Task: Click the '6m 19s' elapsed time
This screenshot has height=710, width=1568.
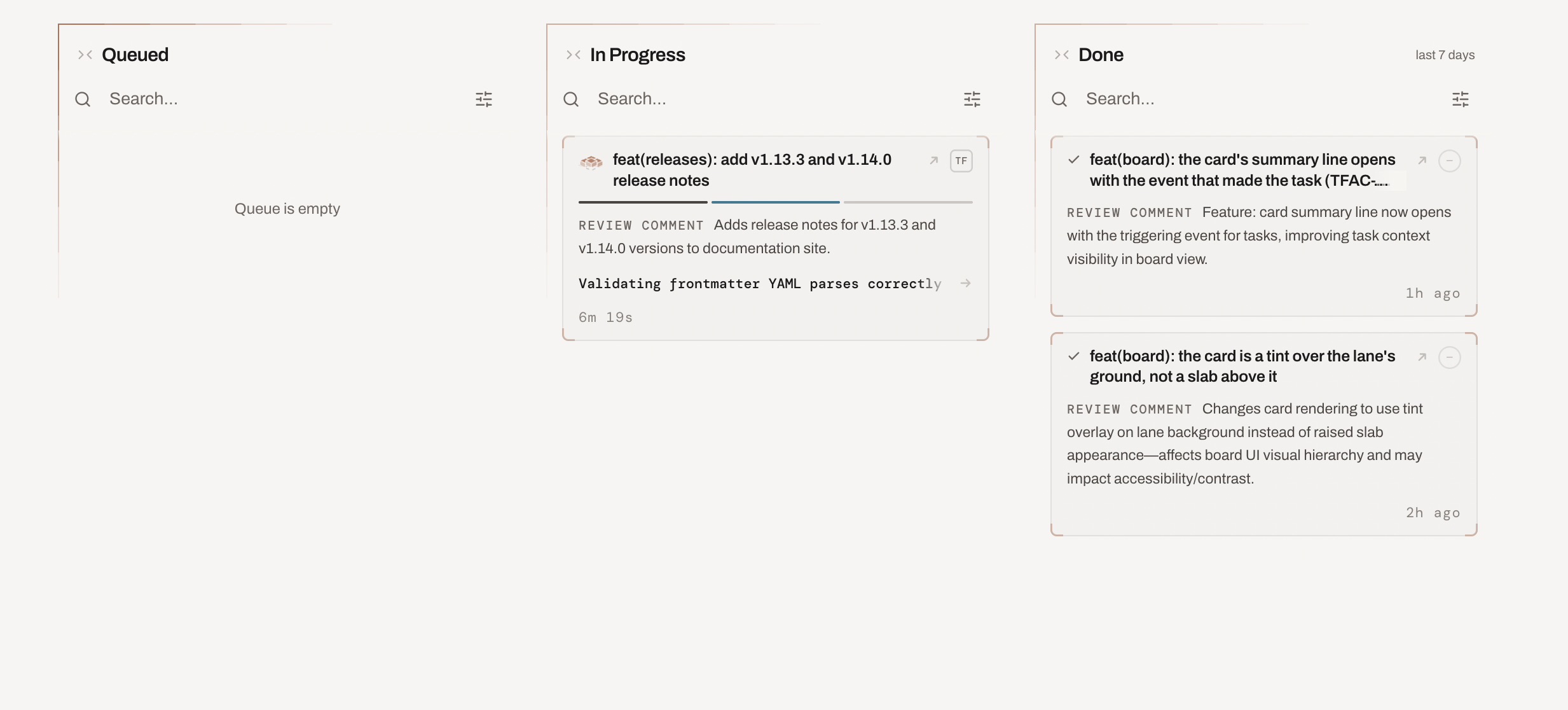Action: tap(605, 317)
